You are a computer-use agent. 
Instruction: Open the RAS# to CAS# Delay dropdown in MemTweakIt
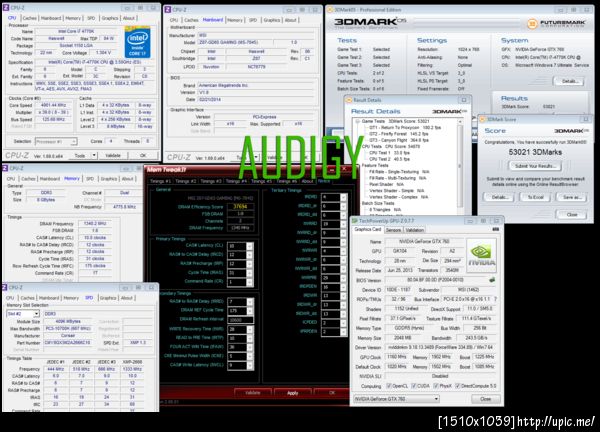pos(249,254)
